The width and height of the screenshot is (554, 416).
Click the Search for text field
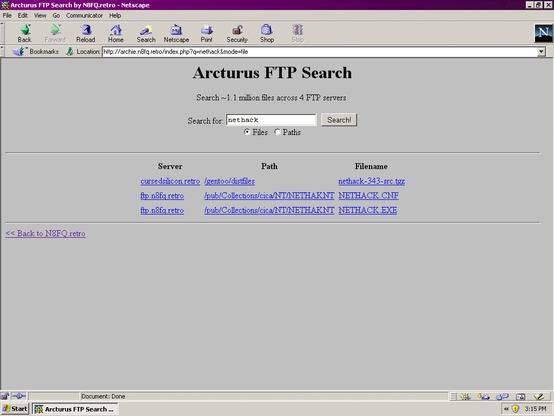271,120
